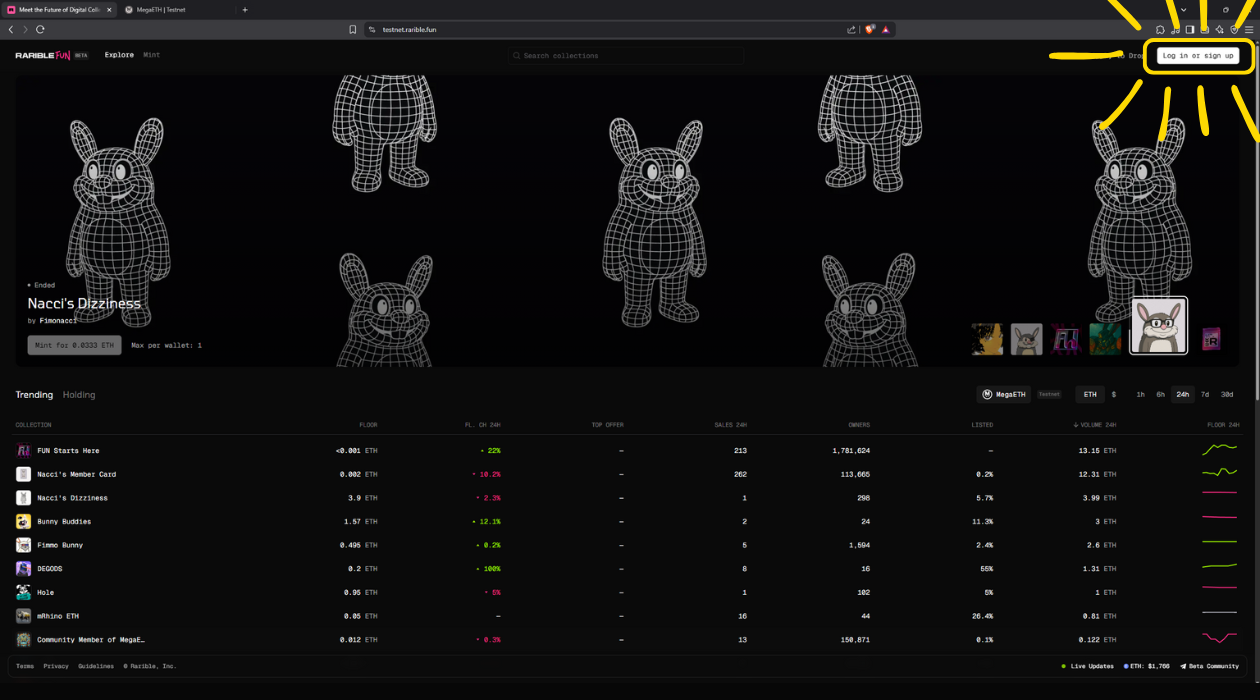Open the MegaETH network selector
Image resolution: width=1260 pixels, height=700 pixels.
(x=1004, y=395)
